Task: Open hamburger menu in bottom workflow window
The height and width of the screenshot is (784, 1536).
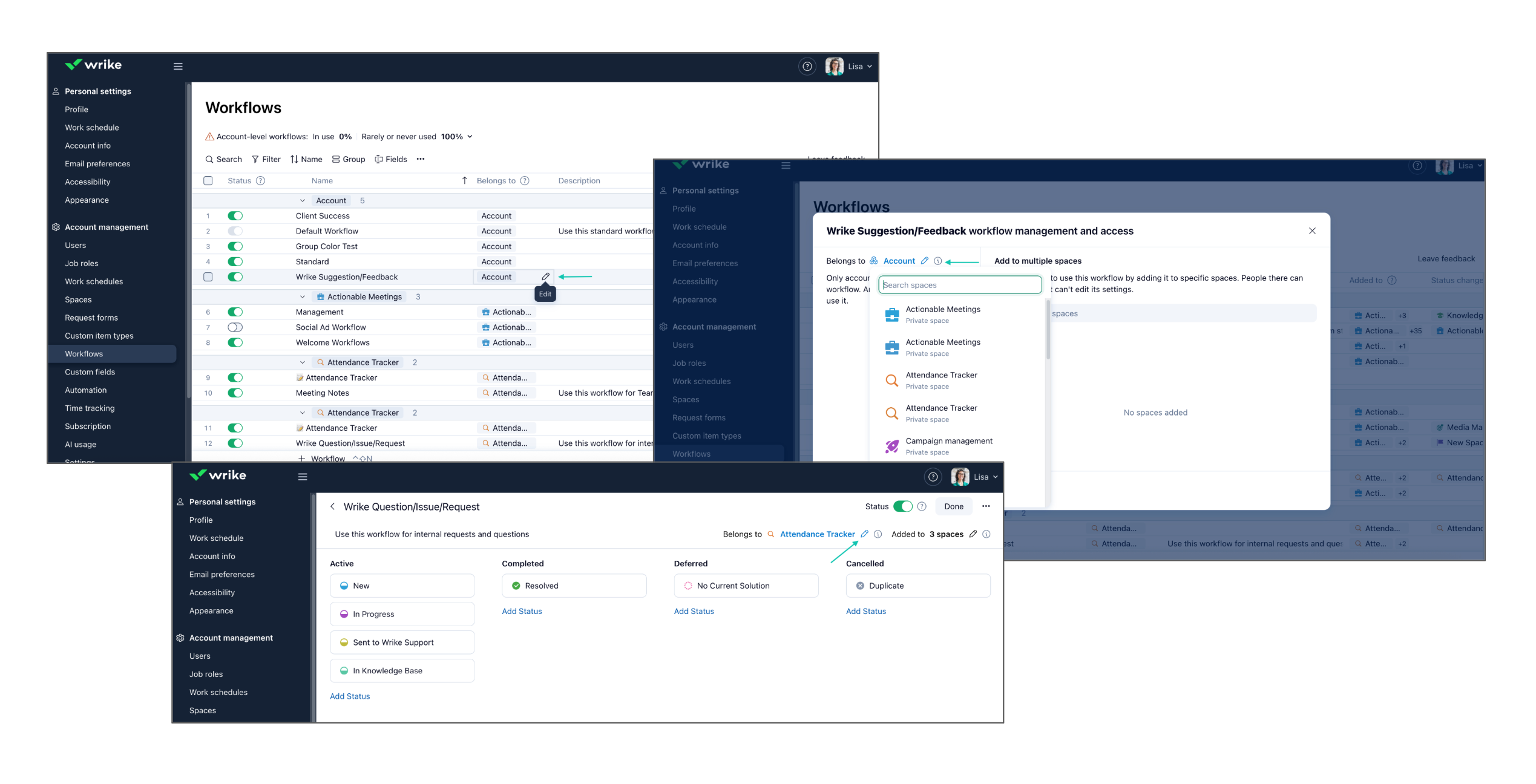Action: pyautogui.click(x=303, y=477)
